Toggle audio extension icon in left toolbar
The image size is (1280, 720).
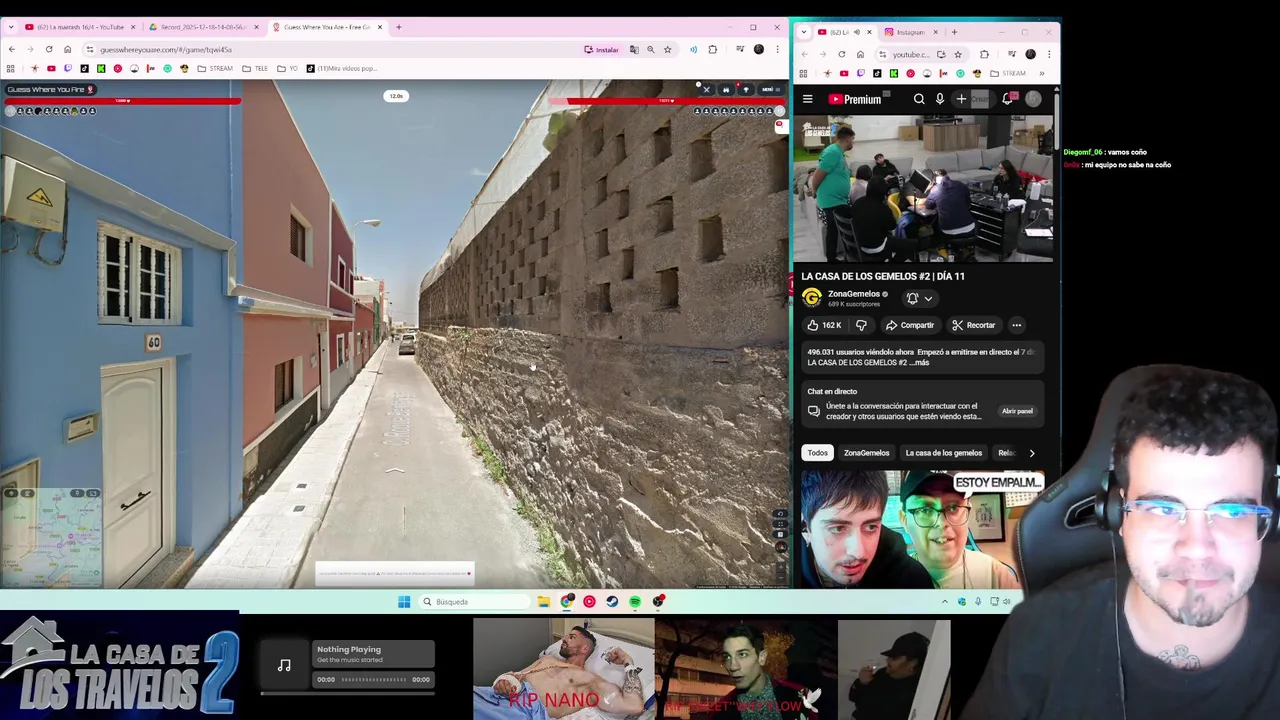point(693,49)
